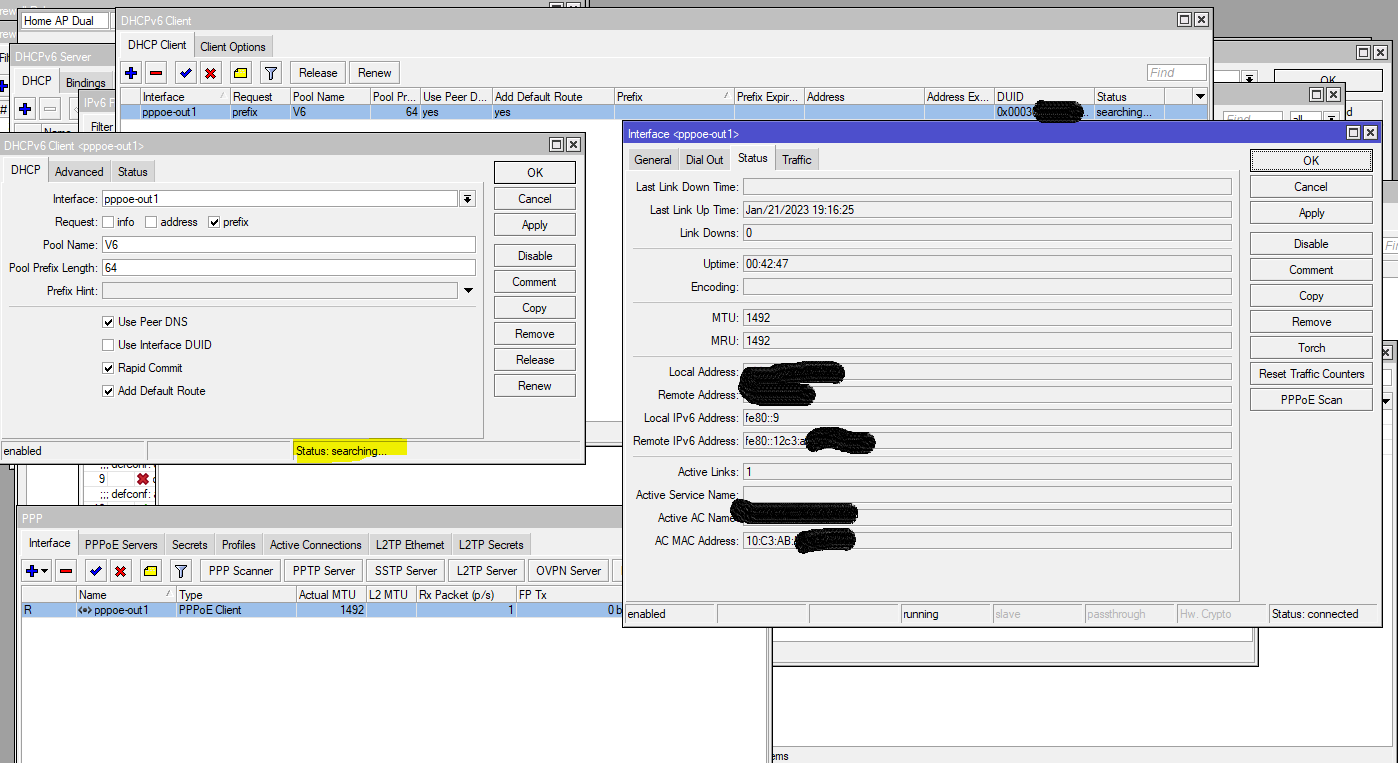Click the Actual MTU column header in PPP
Image resolution: width=1398 pixels, height=763 pixels.
coord(330,595)
